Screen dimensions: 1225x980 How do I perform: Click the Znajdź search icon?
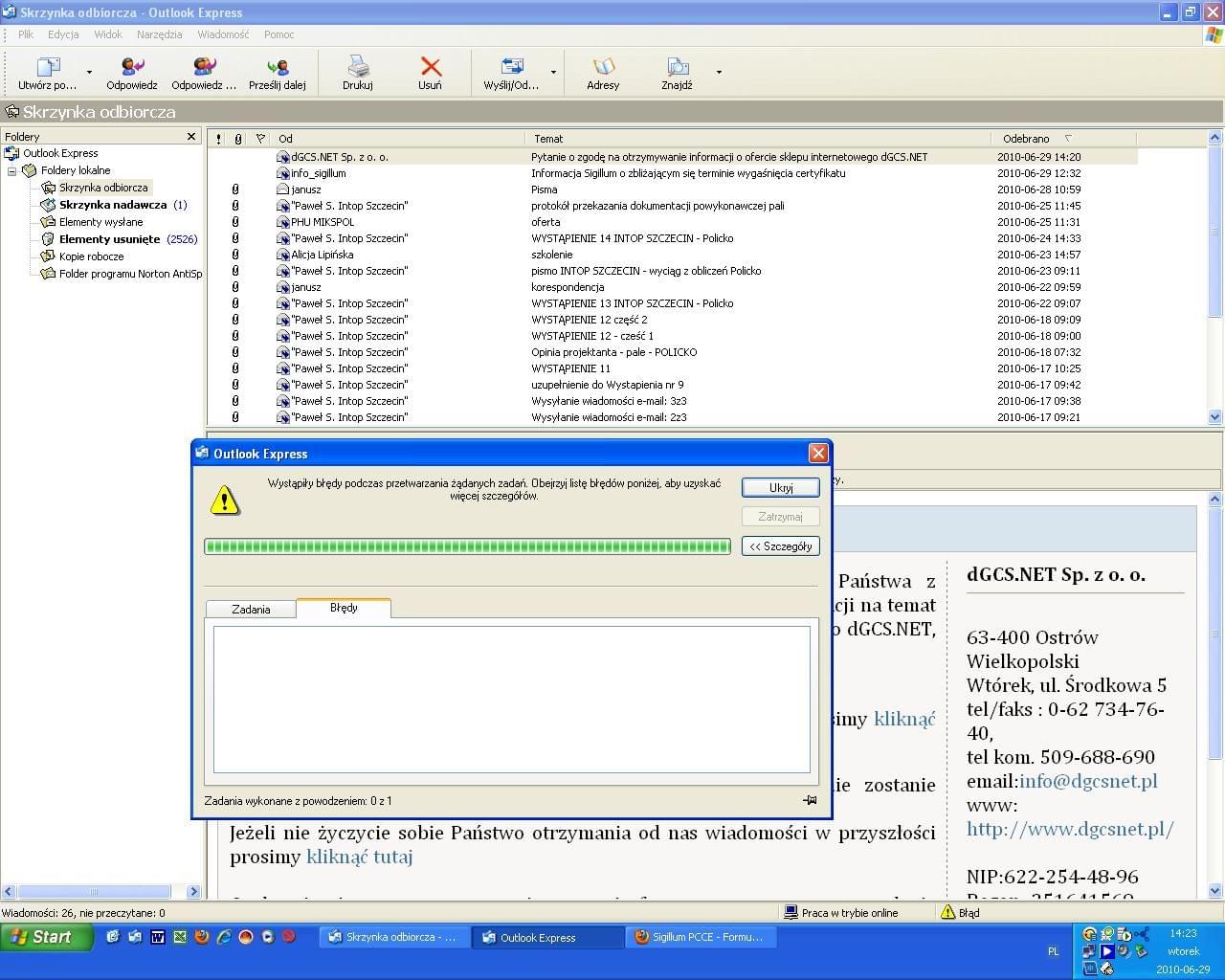[x=677, y=67]
